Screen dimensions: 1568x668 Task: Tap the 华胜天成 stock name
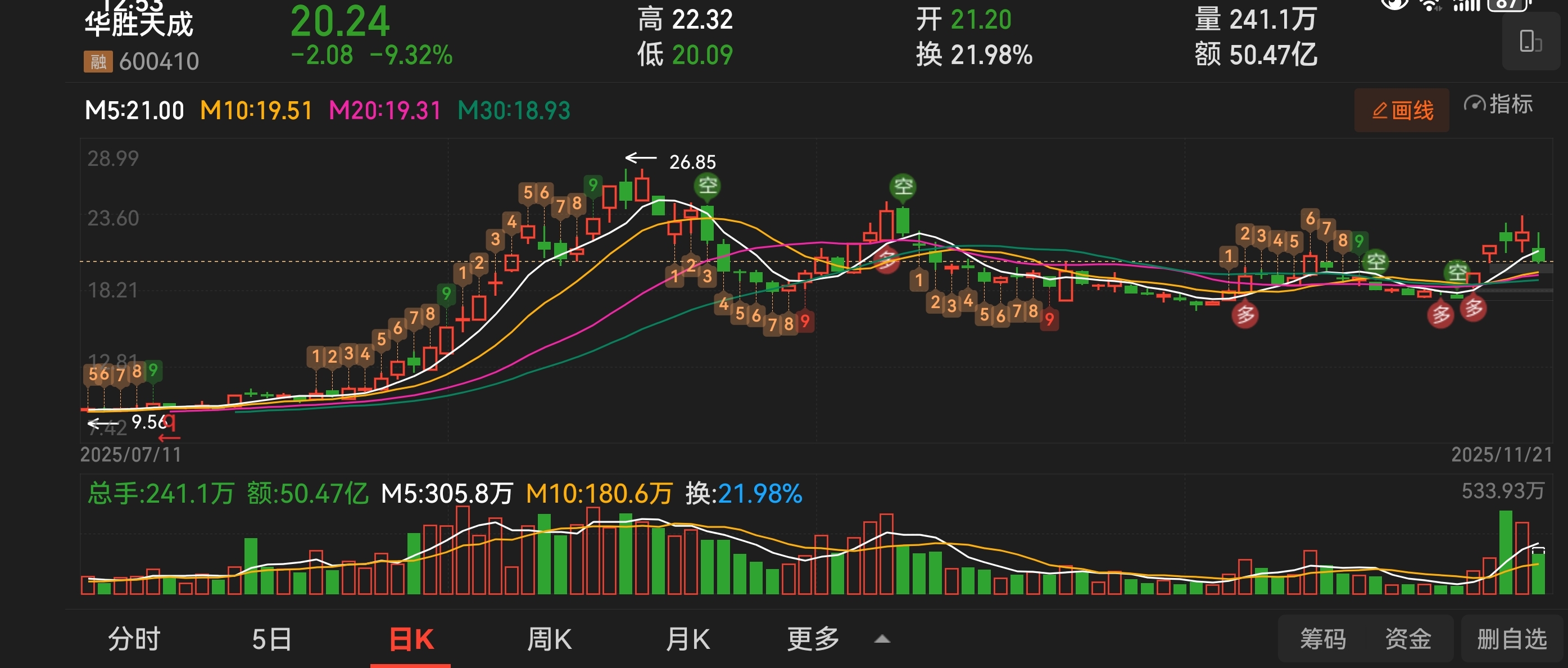pyautogui.click(x=139, y=24)
